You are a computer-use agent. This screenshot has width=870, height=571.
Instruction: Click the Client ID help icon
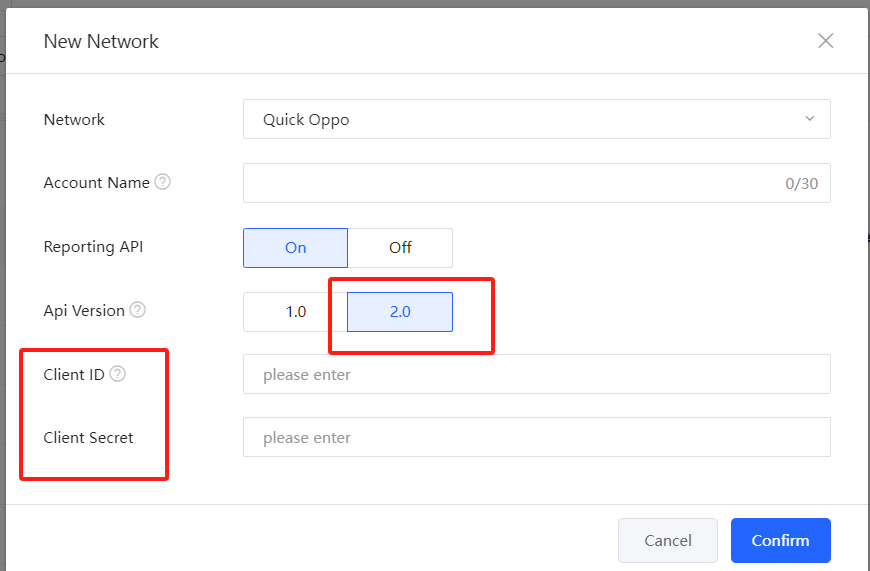point(118,374)
